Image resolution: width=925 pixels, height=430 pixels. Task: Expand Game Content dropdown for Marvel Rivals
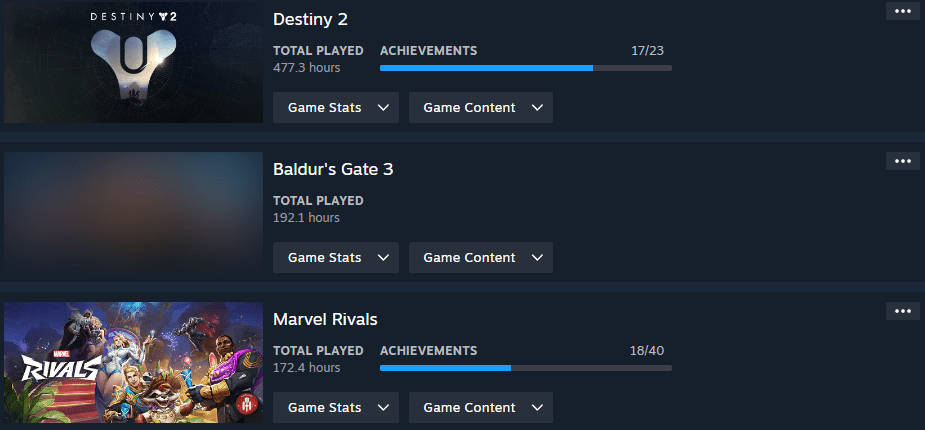pos(481,408)
